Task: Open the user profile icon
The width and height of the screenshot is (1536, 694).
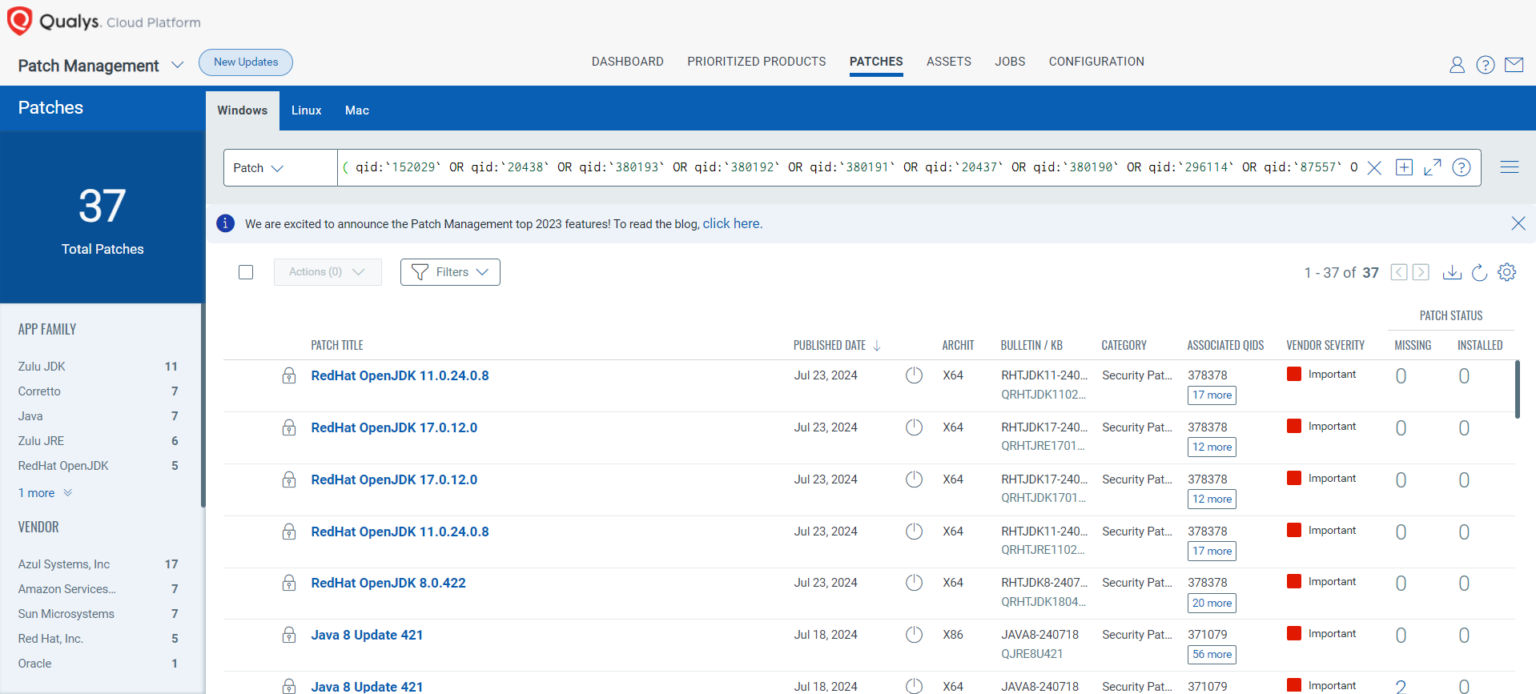Action: (x=1457, y=64)
